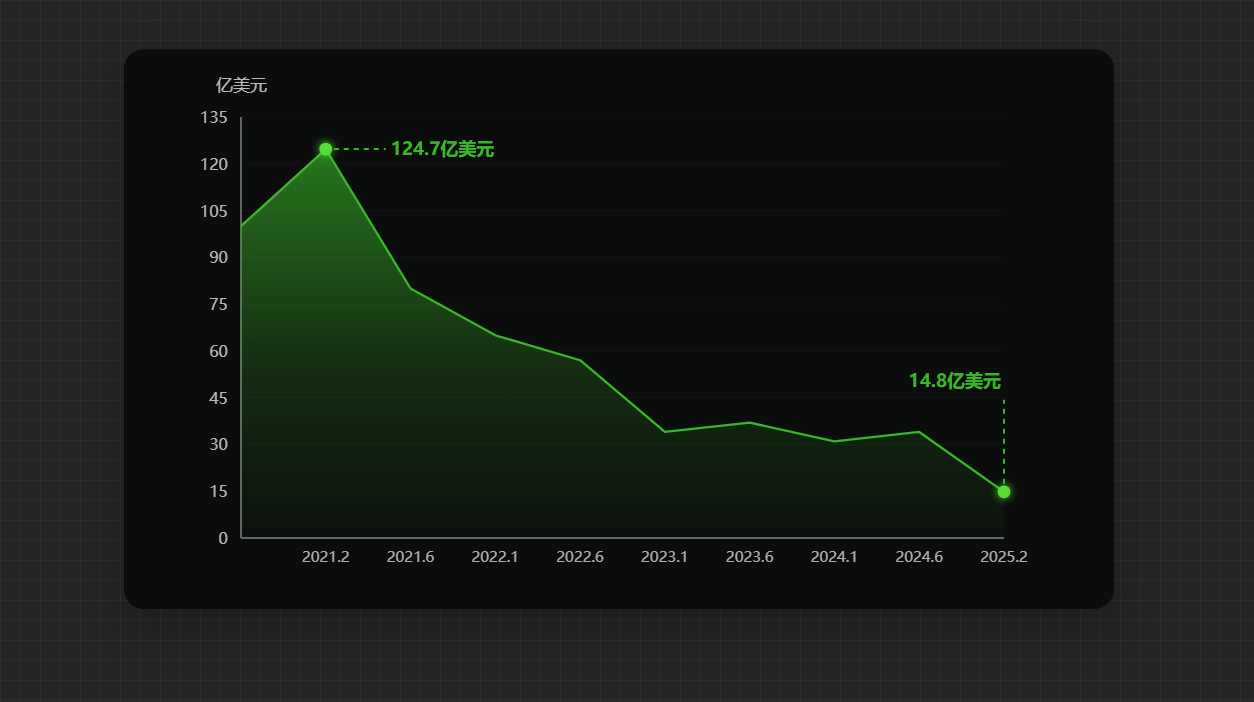The image size is (1254, 702).
Task: Click the 2024.6 x-axis label
Action: [919, 557]
